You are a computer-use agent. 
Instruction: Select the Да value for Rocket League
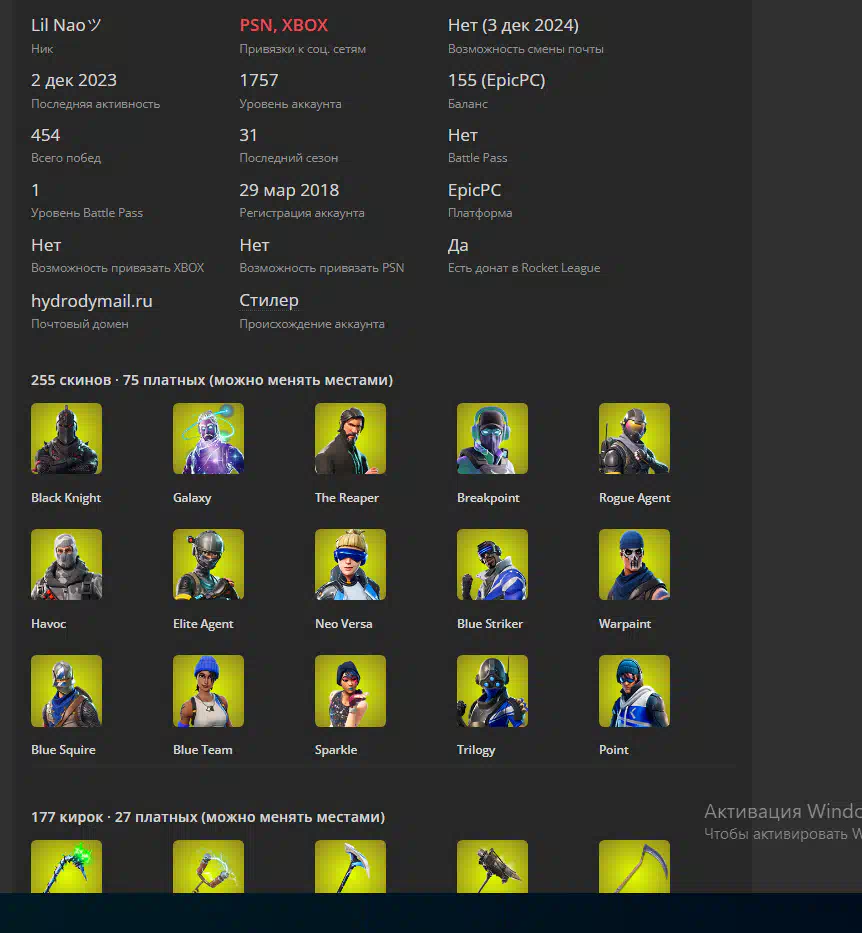point(458,245)
